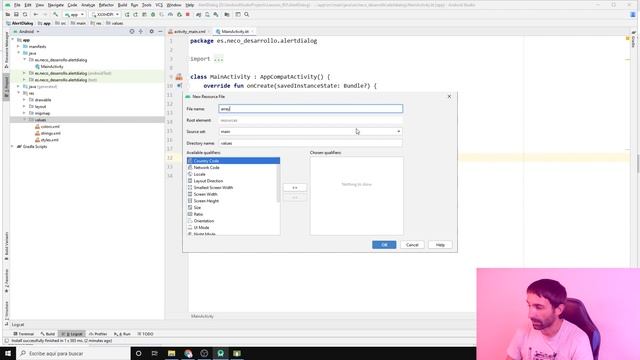The image size is (640, 360).
Task: Open the File menu
Action: click(x=17, y=5)
